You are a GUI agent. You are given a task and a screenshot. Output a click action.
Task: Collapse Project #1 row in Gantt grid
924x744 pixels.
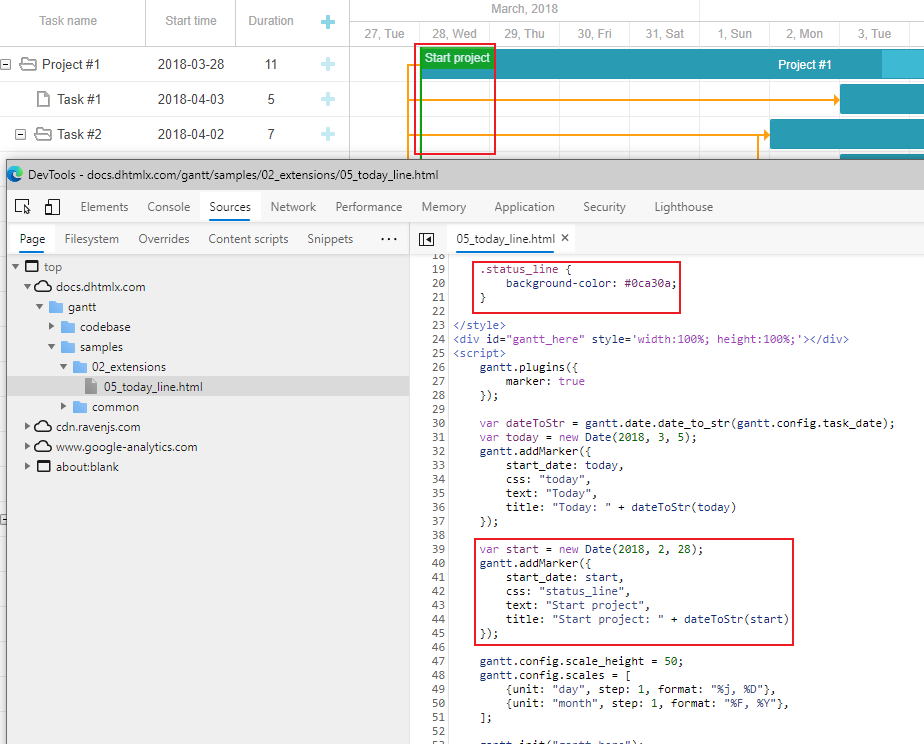pos(5,64)
